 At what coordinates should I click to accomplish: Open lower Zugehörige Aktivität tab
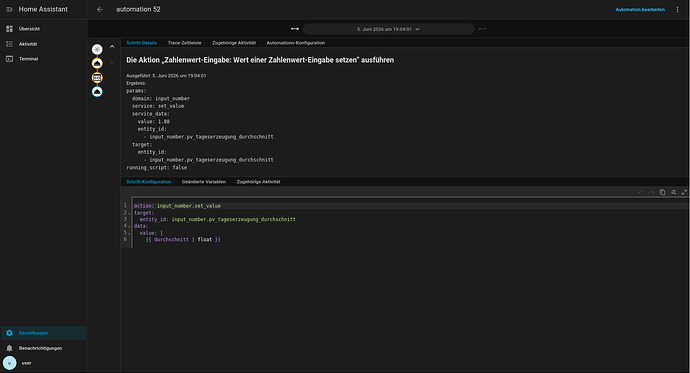pos(258,182)
